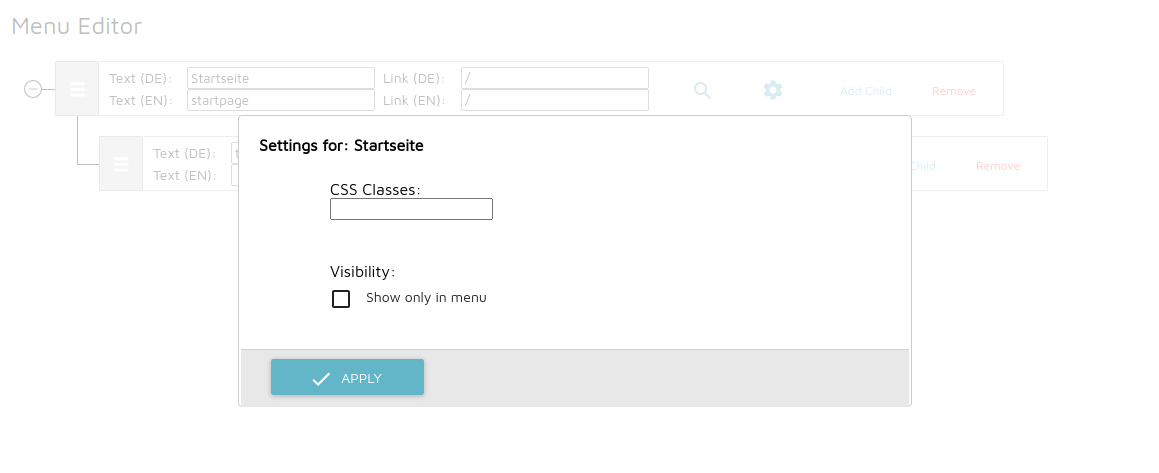Click the Show only in menu label
This screenshot has height=473, width=1159.
pos(426,298)
